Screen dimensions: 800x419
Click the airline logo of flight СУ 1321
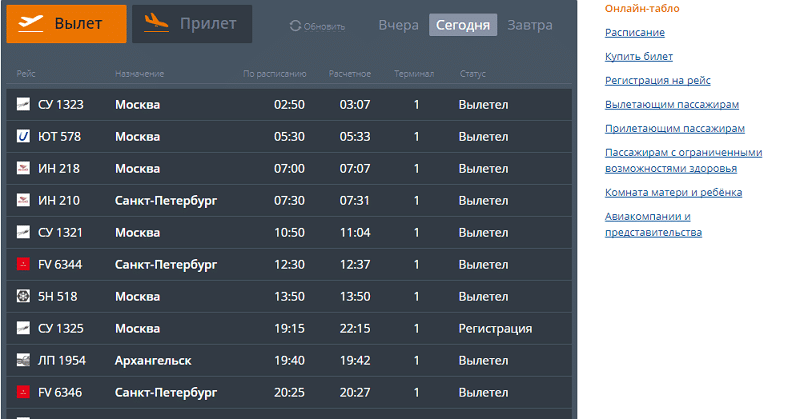23,232
